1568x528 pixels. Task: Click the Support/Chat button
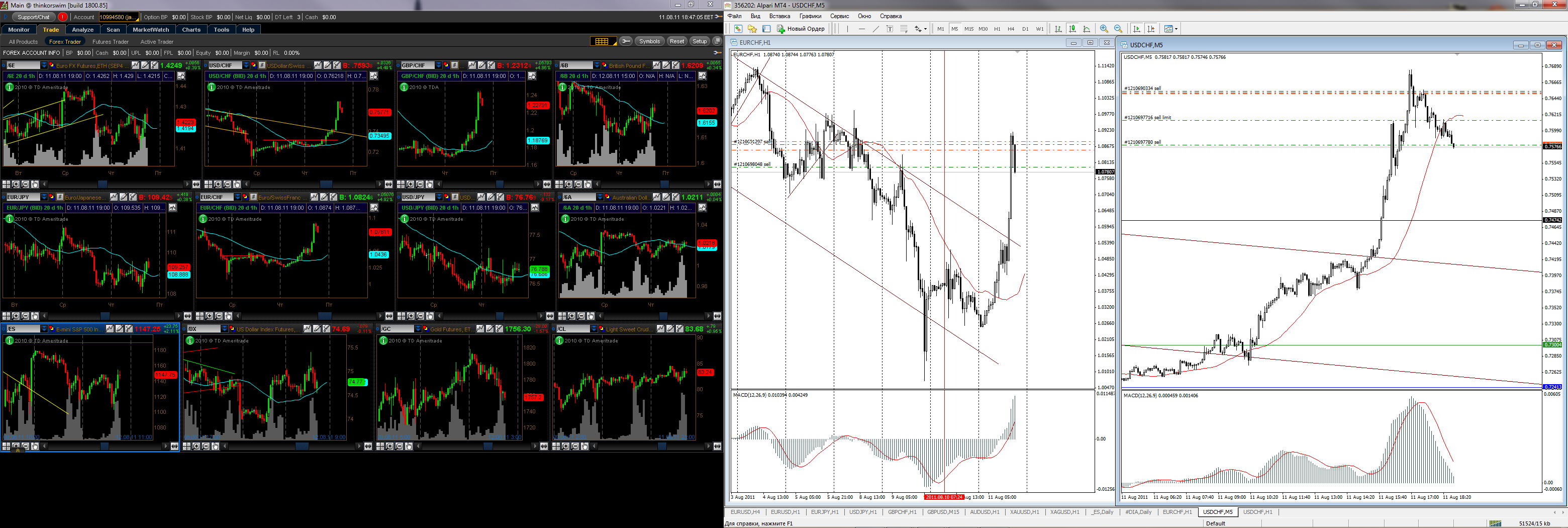click(33, 17)
